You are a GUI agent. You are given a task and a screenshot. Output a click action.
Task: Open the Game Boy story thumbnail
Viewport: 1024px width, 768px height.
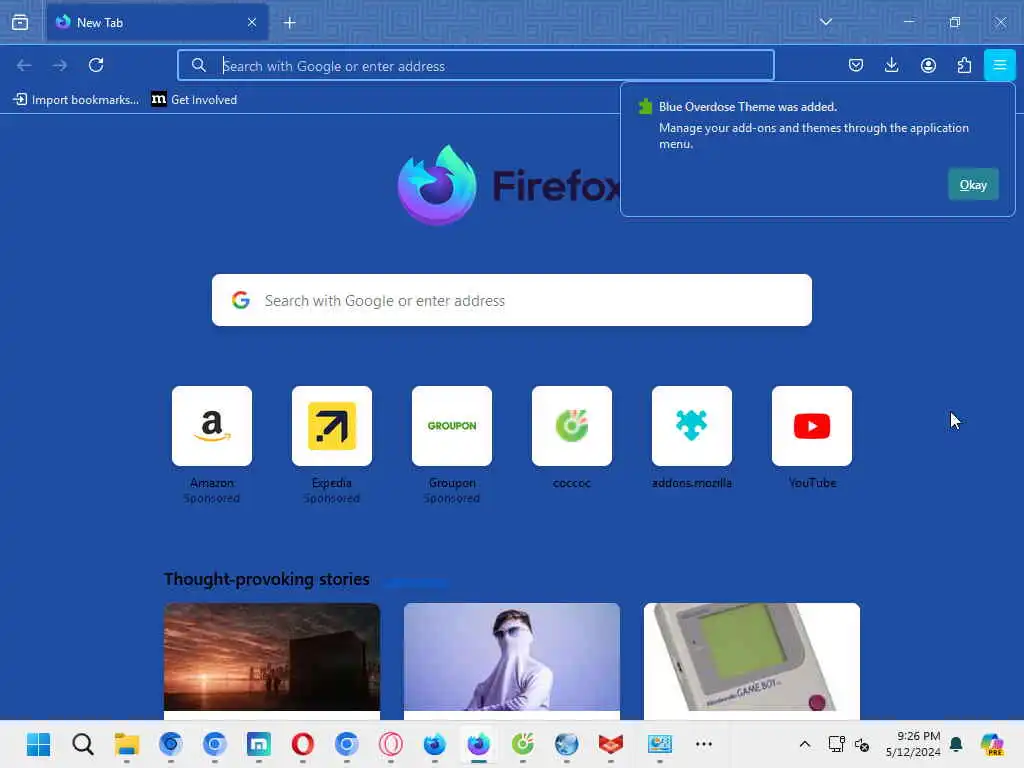752,657
